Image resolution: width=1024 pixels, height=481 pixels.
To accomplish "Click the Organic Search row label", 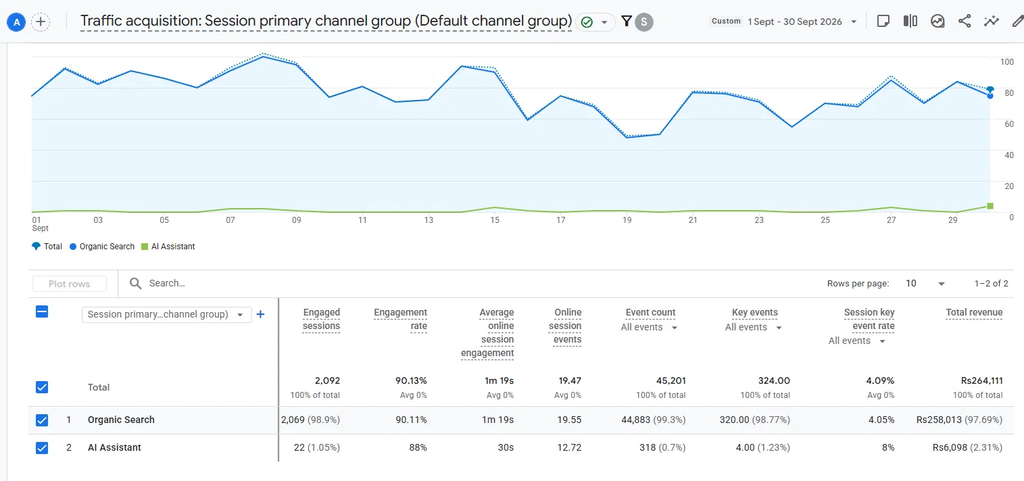I will 121,420.
